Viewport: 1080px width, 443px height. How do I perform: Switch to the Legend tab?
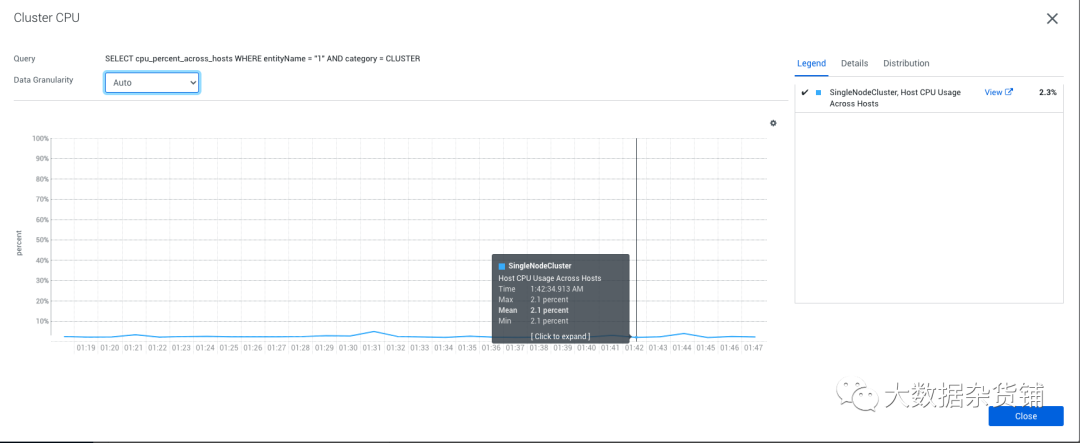pos(811,63)
